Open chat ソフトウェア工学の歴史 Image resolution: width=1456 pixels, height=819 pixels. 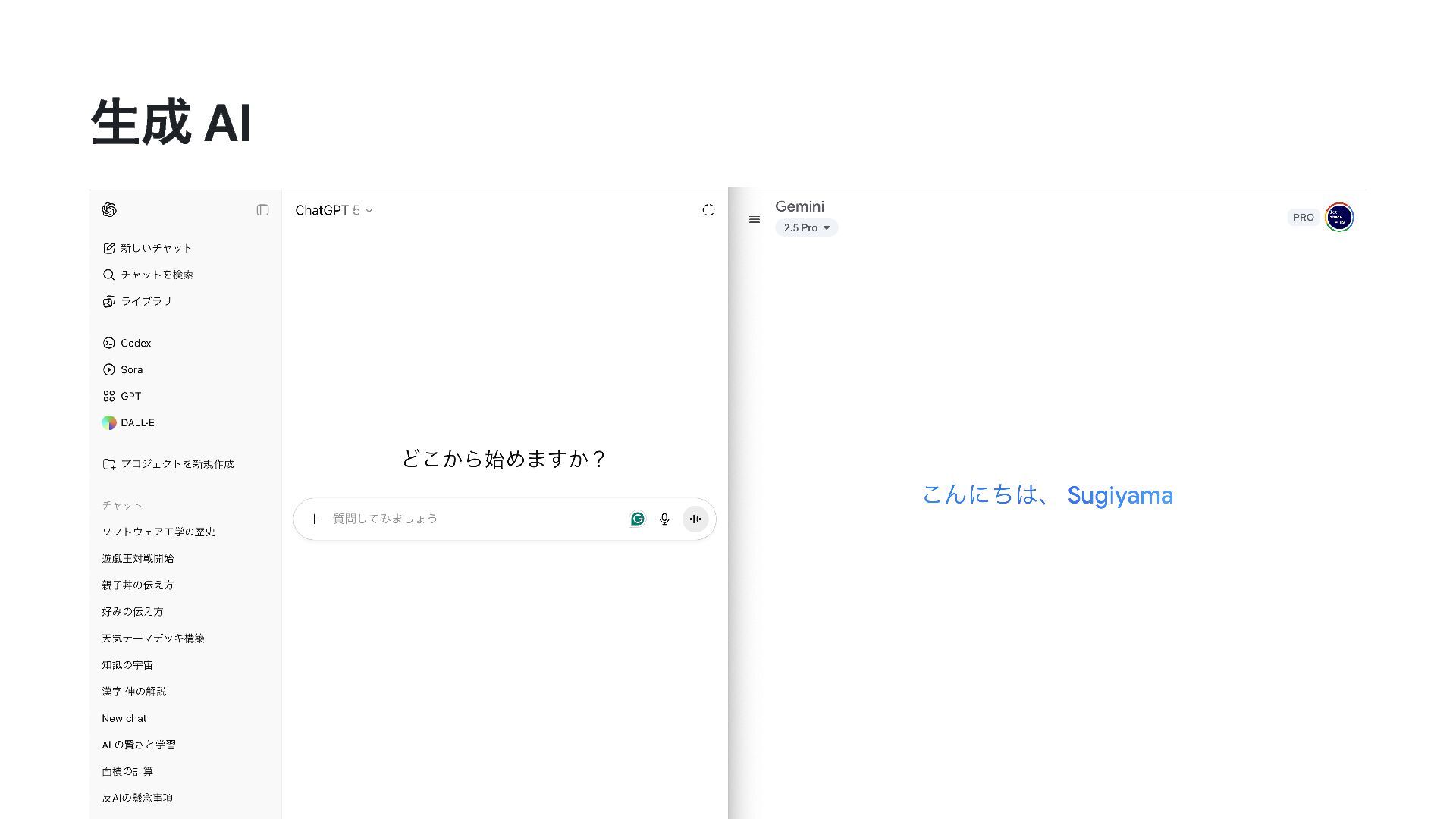click(x=158, y=532)
